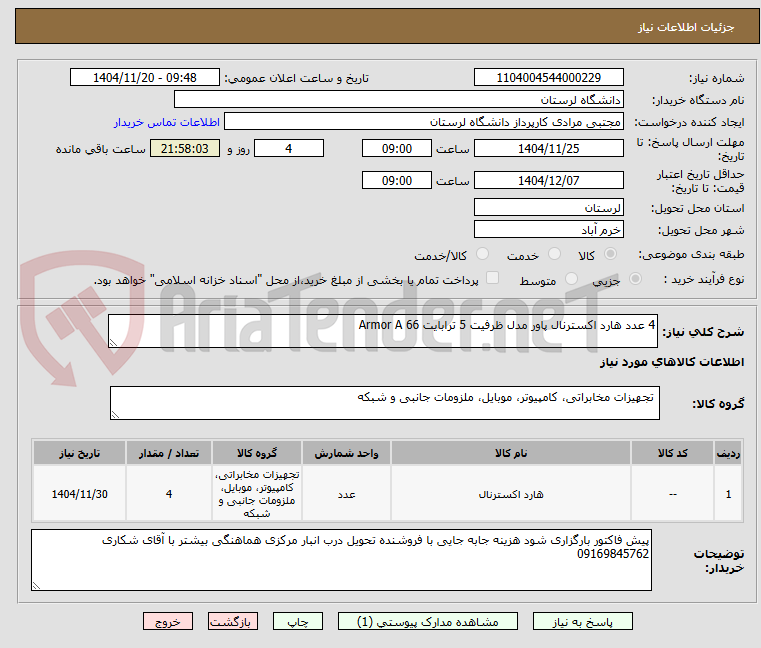Image resolution: width=761 pixels, height=648 pixels.
Task: Click the 'عدد' unit cell
Action: [346, 494]
